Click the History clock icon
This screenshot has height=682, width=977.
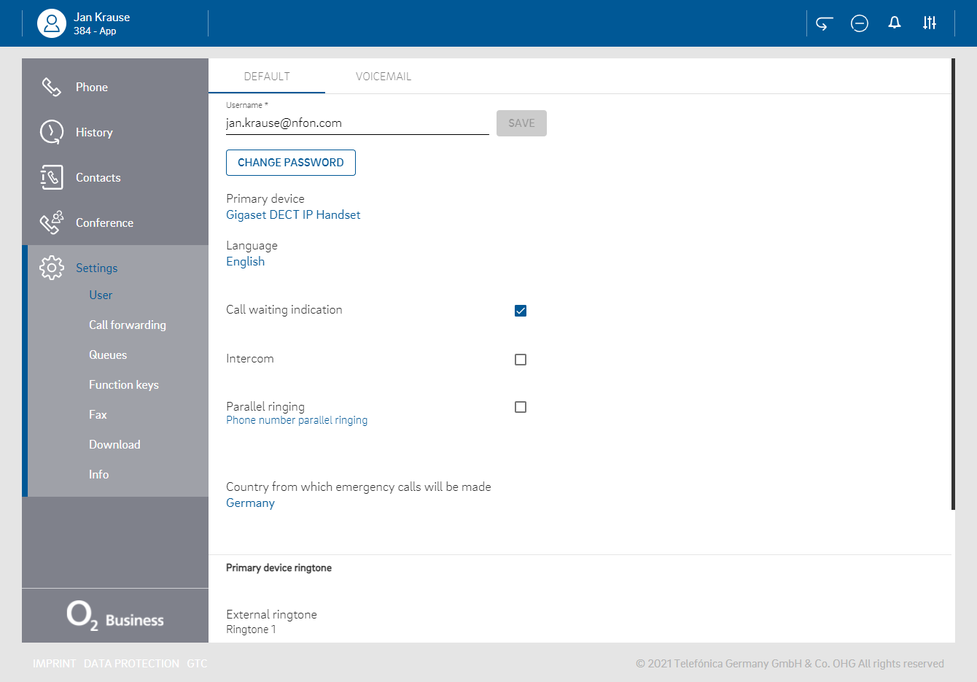pos(51,132)
